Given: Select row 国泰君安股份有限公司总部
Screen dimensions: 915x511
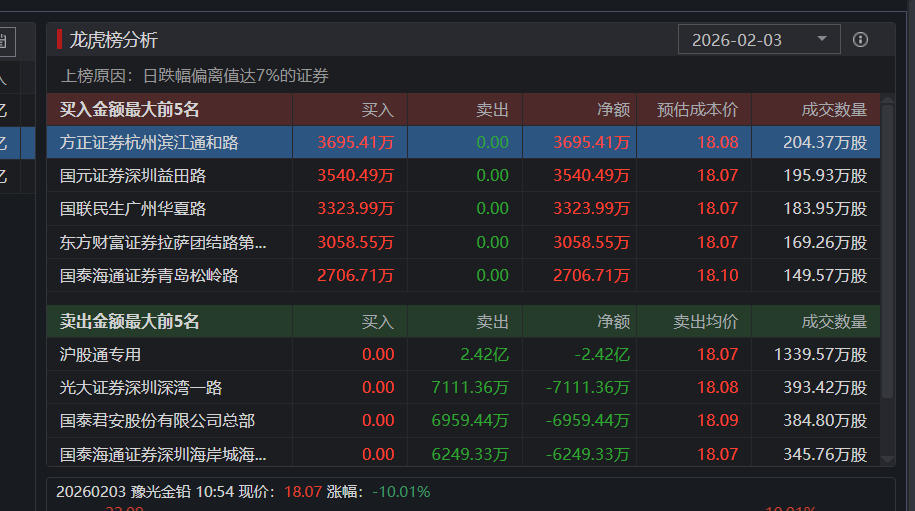Looking at the screenshot, I should point(463,421).
